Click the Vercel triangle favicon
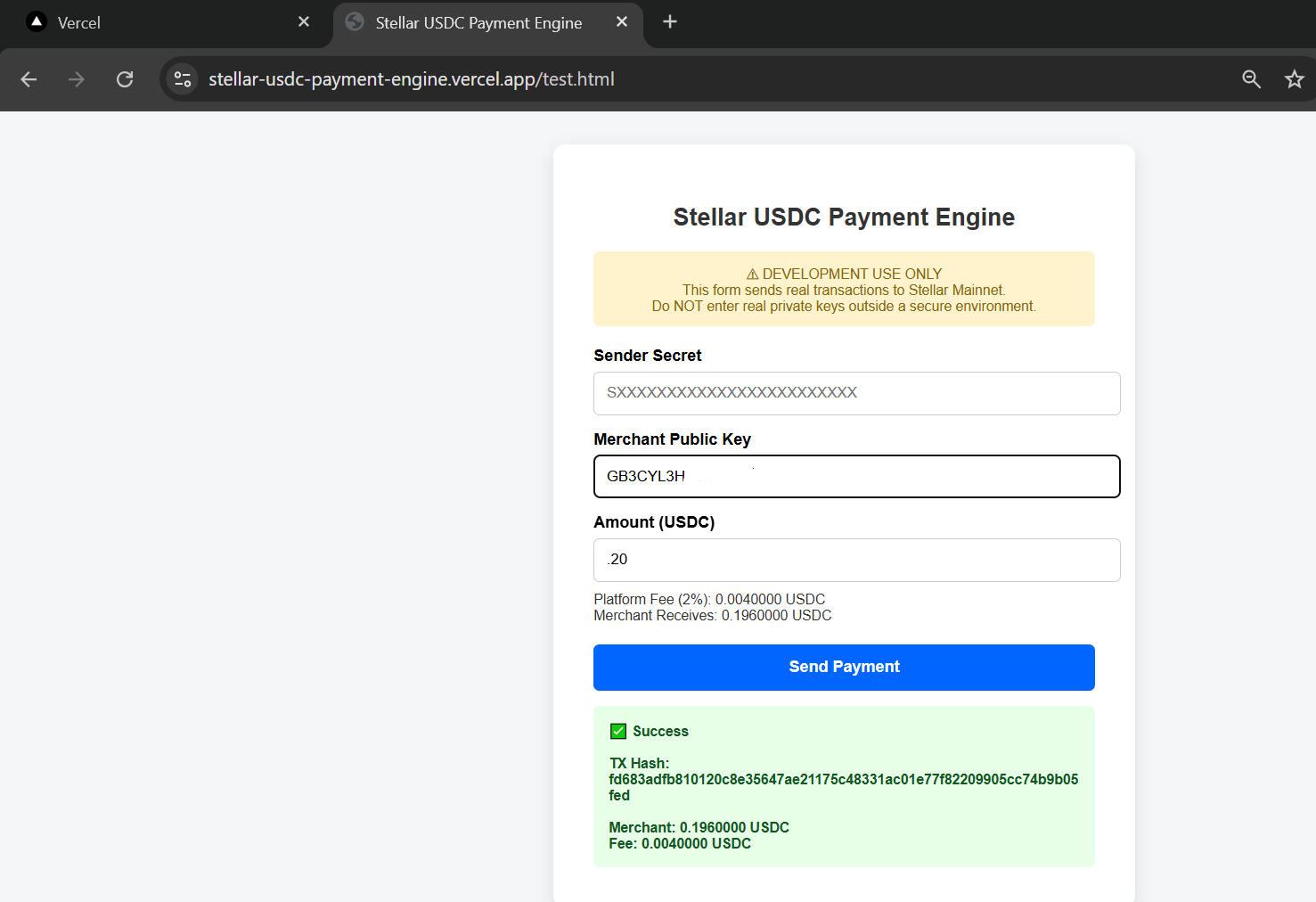The height and width of the screenshot is (902, 1316). click(36, 21)
